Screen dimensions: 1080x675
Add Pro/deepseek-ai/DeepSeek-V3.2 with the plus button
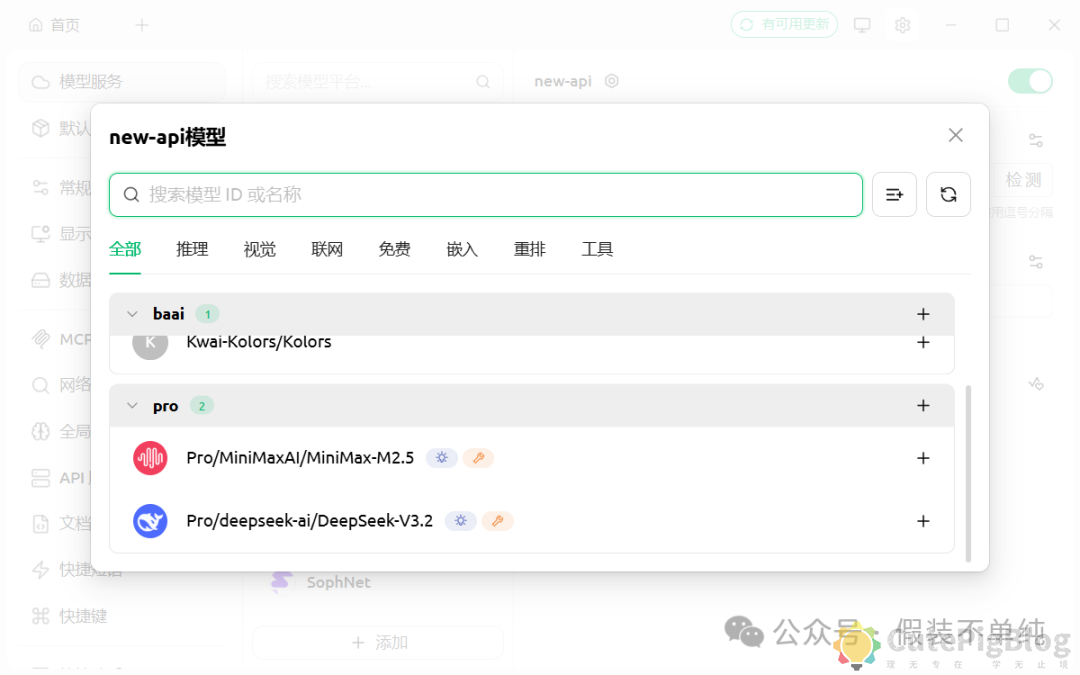click(x=923, y=521)
